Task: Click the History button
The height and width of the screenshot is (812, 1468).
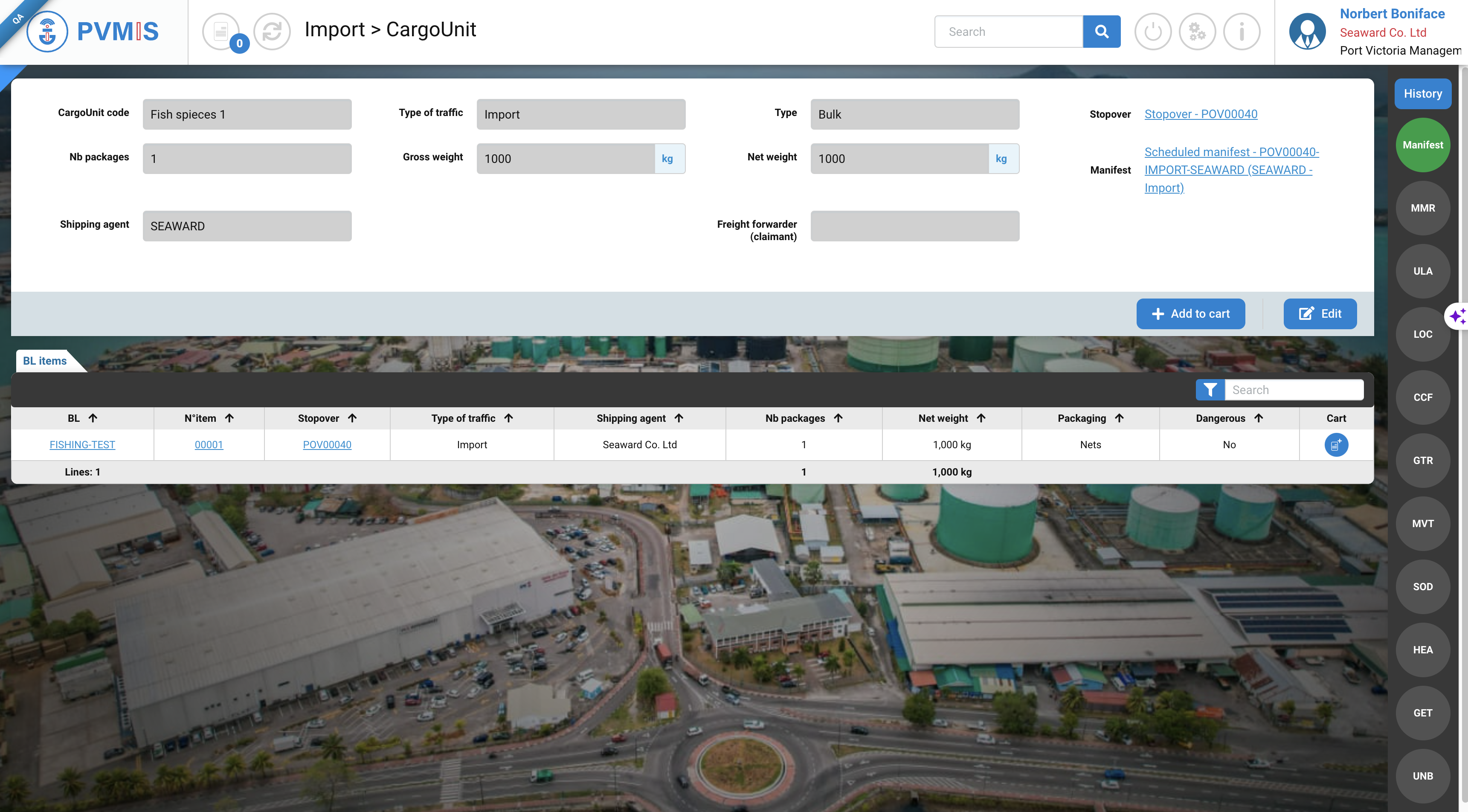Action: click(x=1422, y=93)
